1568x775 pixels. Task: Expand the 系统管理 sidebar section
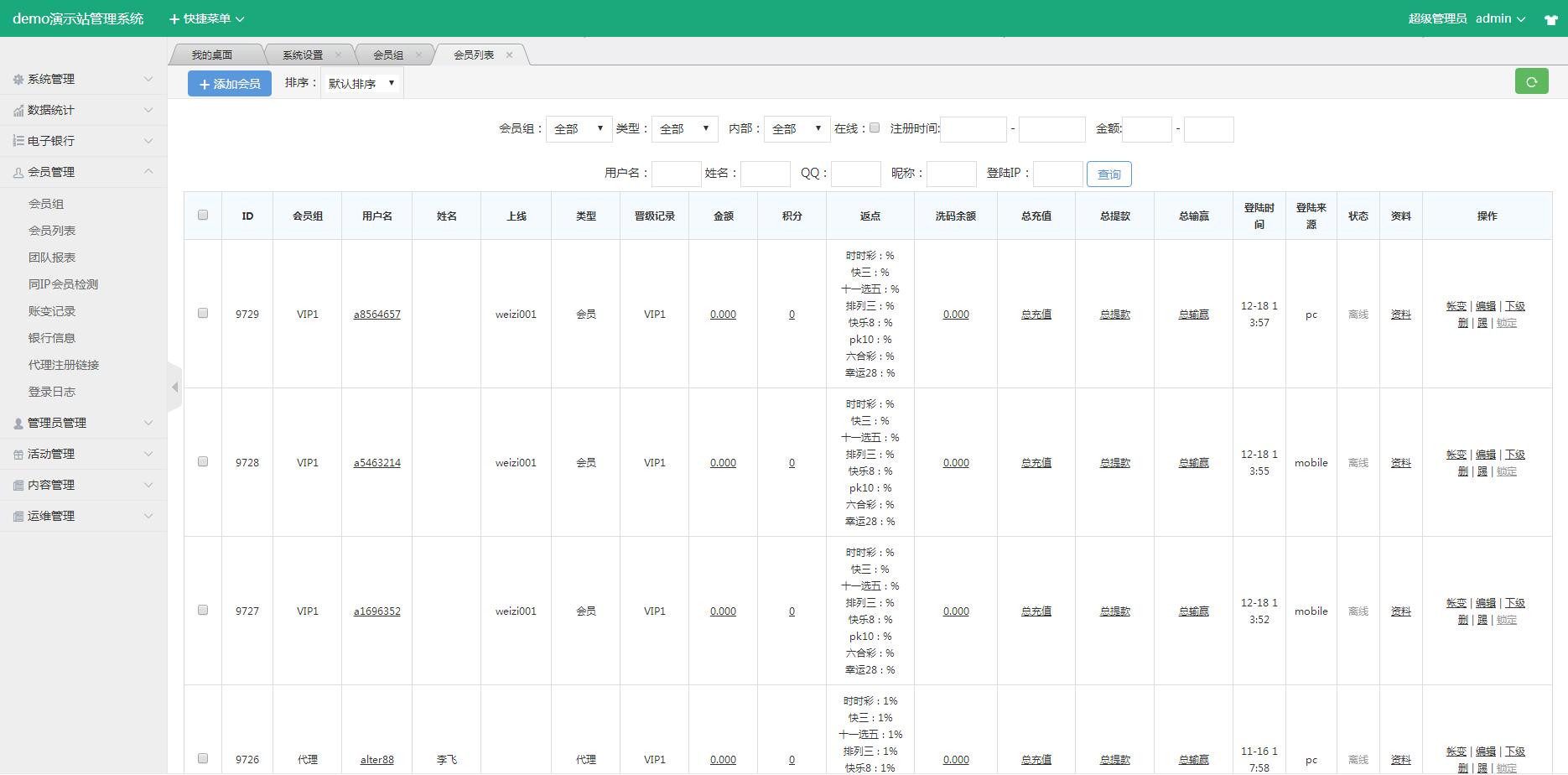pos(83,79)
